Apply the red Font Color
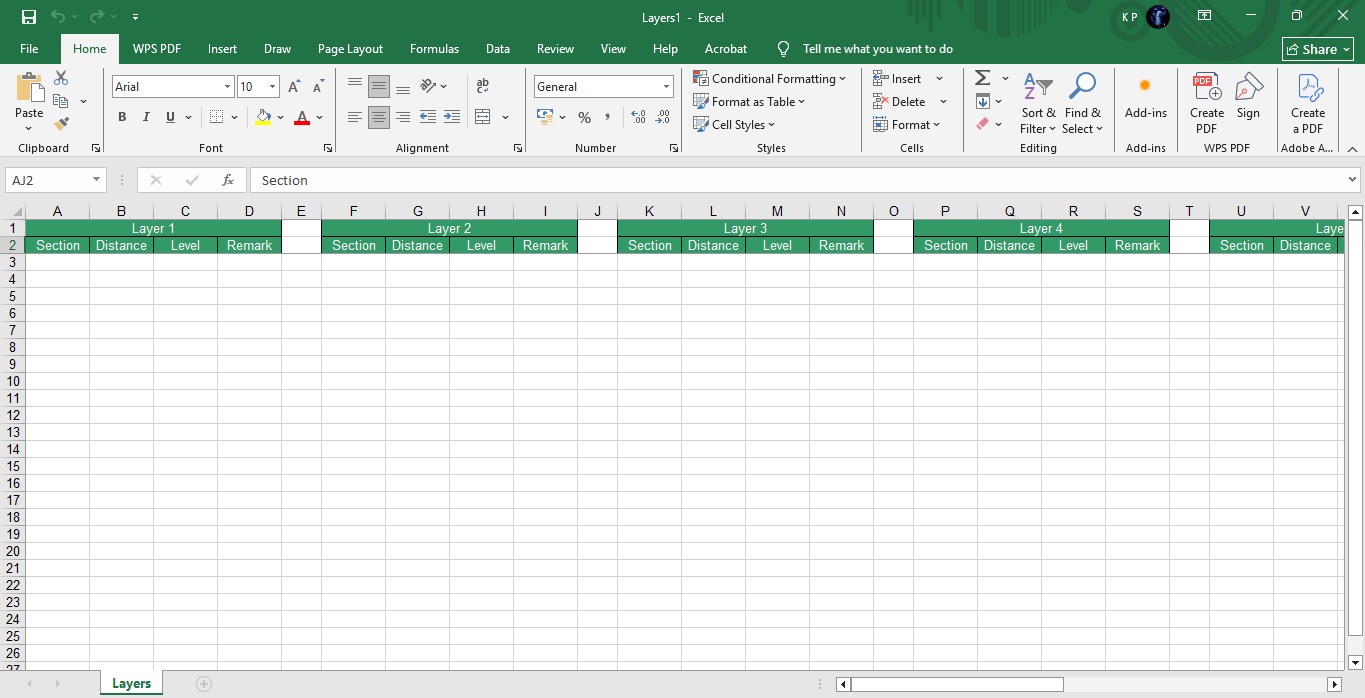Viewport: 1365px width, 698px height. pyautogui.click(x=302, y=117)
